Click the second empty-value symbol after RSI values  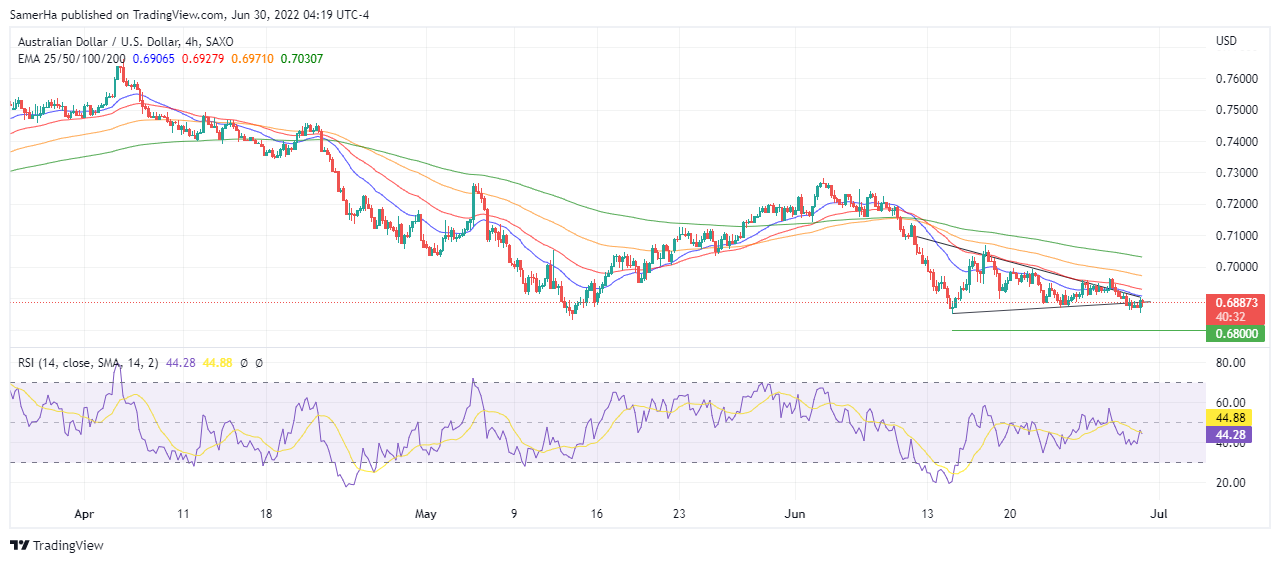point(258,363)
